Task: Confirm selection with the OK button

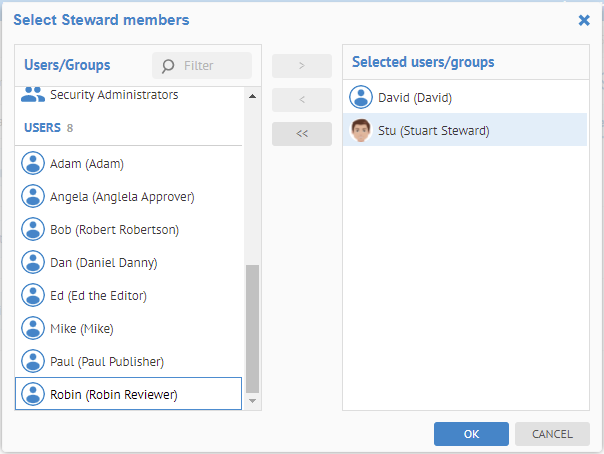Action: pyautogui.click(x=471, y=434)
